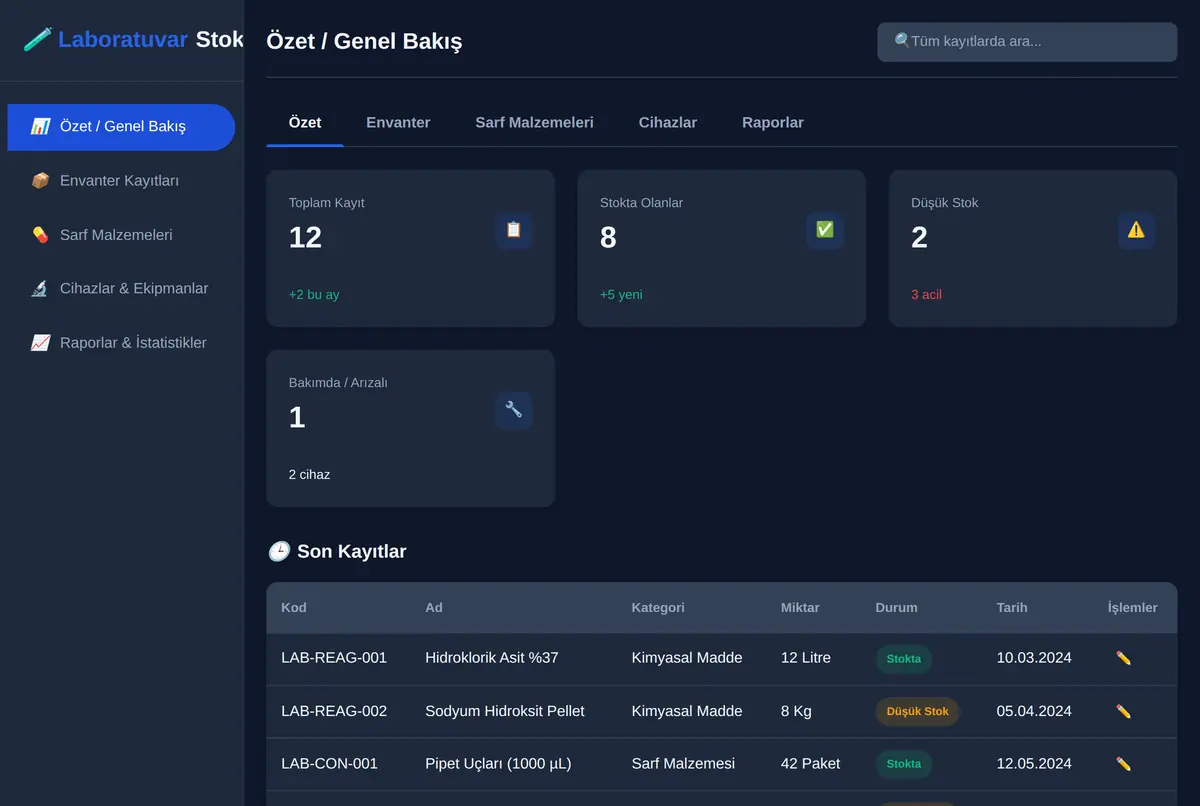This screenshot has width=1200, height=806.
Task: Click the graph icon beside Raporlar & İstatistikler
Action: click(40, 343)
